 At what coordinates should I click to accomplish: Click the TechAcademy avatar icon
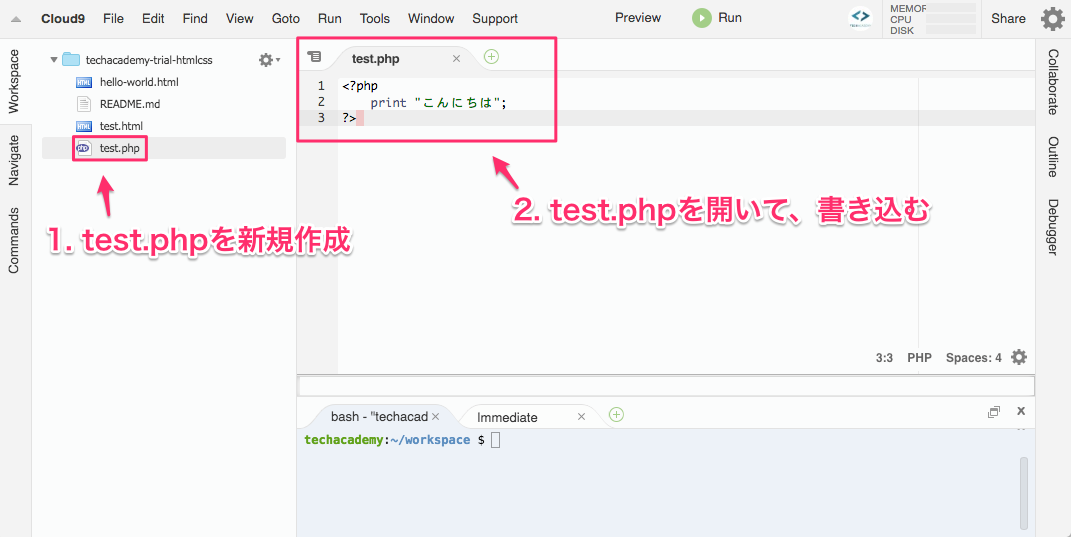(x=860, y=18)
